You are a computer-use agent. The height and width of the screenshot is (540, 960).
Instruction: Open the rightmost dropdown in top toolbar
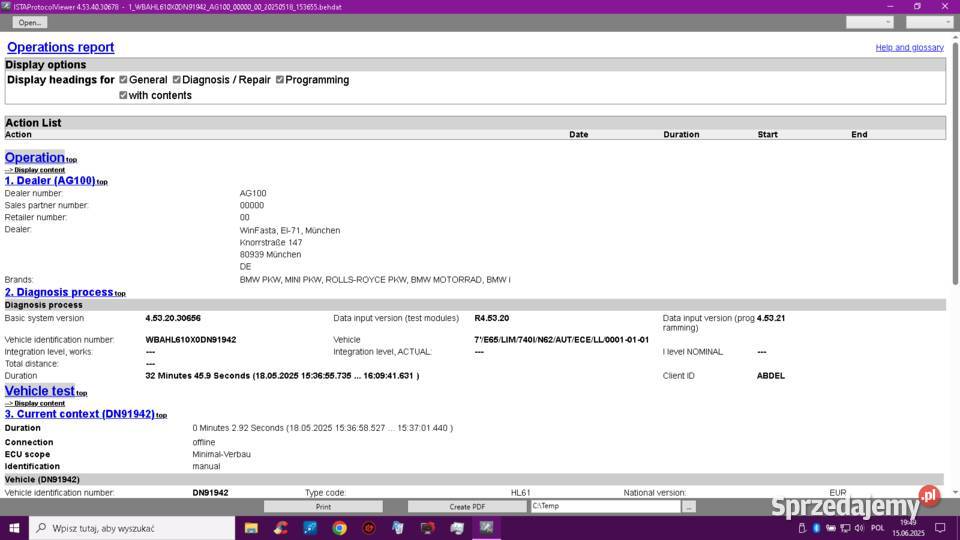pos(929,22)
